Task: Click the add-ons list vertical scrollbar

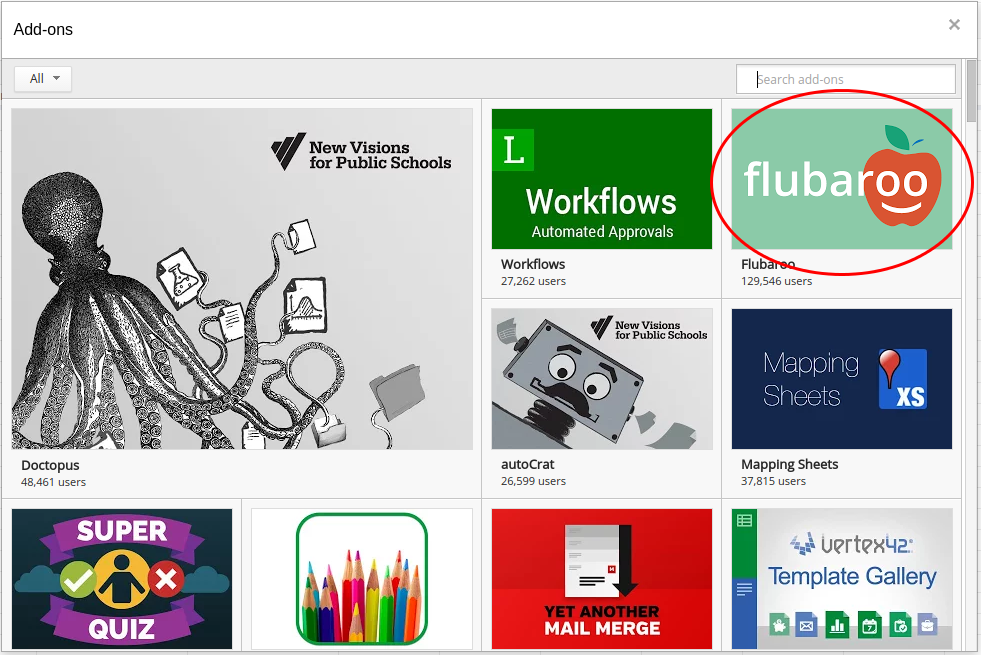Action: (972, 91)
